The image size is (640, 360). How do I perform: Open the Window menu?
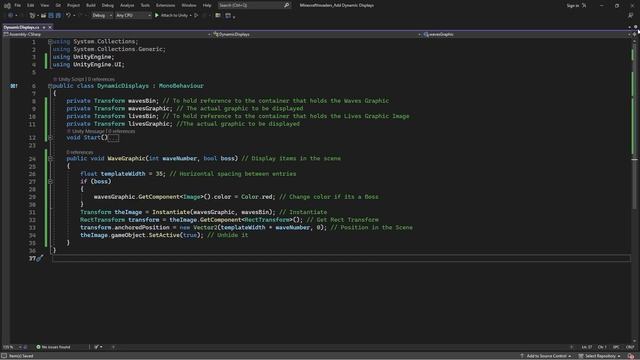click(189, 5)
